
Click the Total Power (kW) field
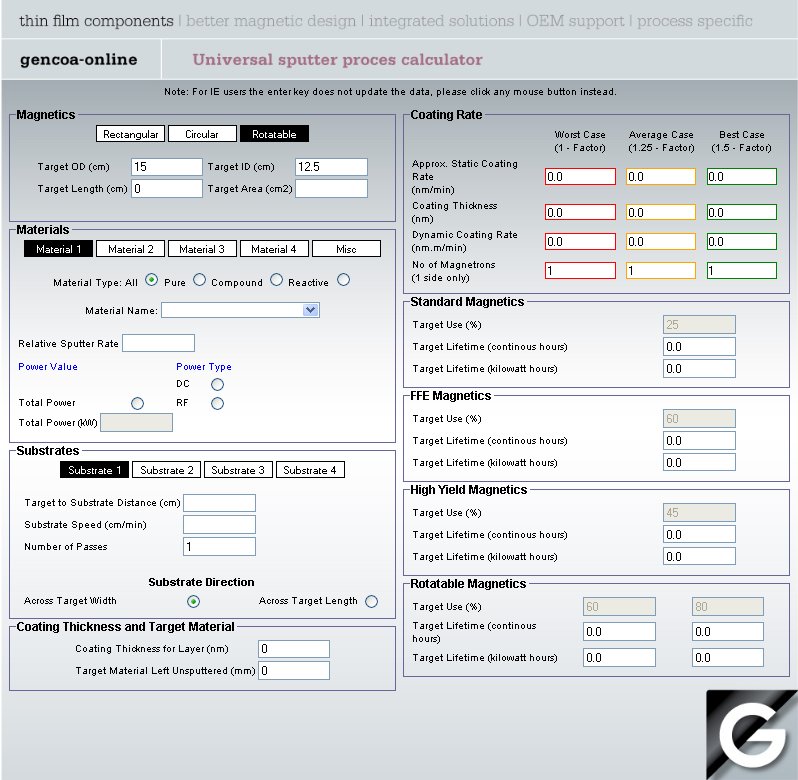point(136,422)
